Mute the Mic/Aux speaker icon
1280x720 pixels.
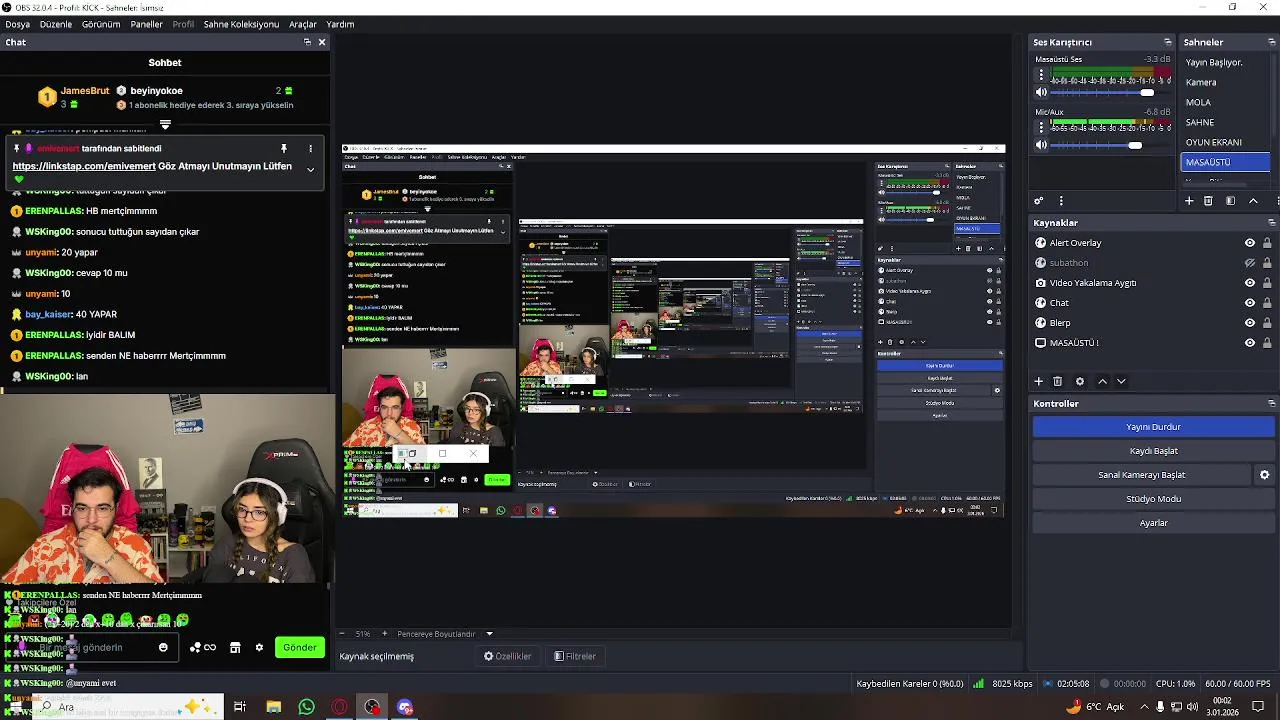[1041, 145]
